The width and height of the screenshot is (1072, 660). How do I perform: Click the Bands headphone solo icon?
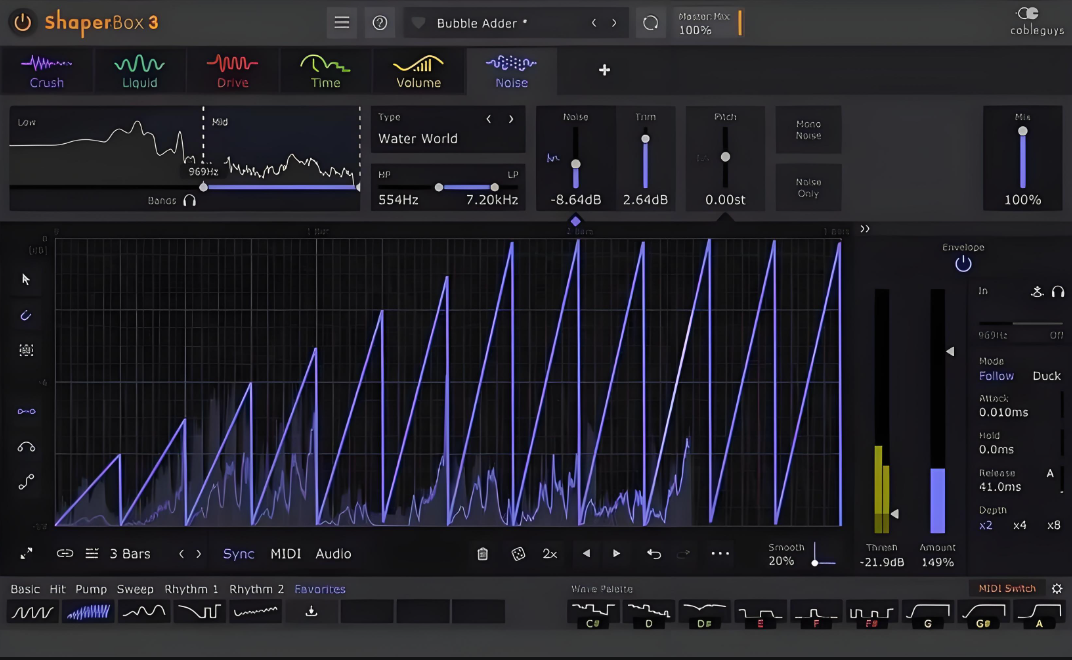tap(189, 200)
